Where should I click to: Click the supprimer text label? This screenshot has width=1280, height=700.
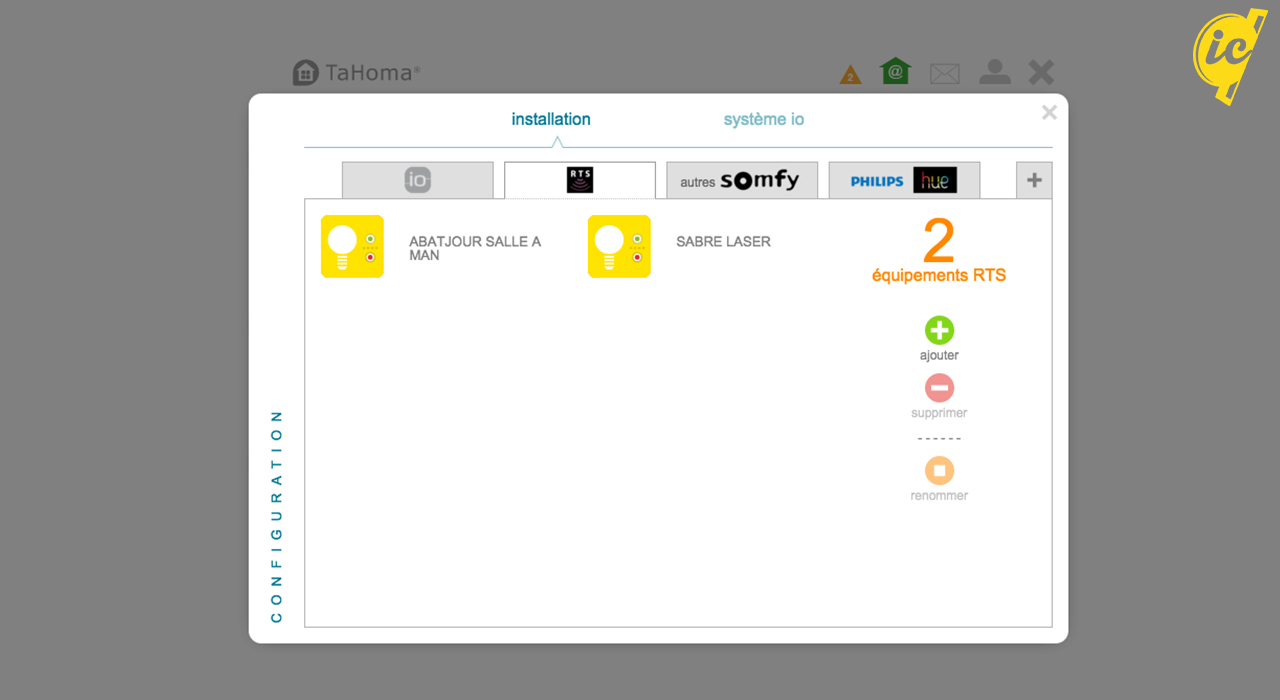pyautogui.click(x=939, y=412)
